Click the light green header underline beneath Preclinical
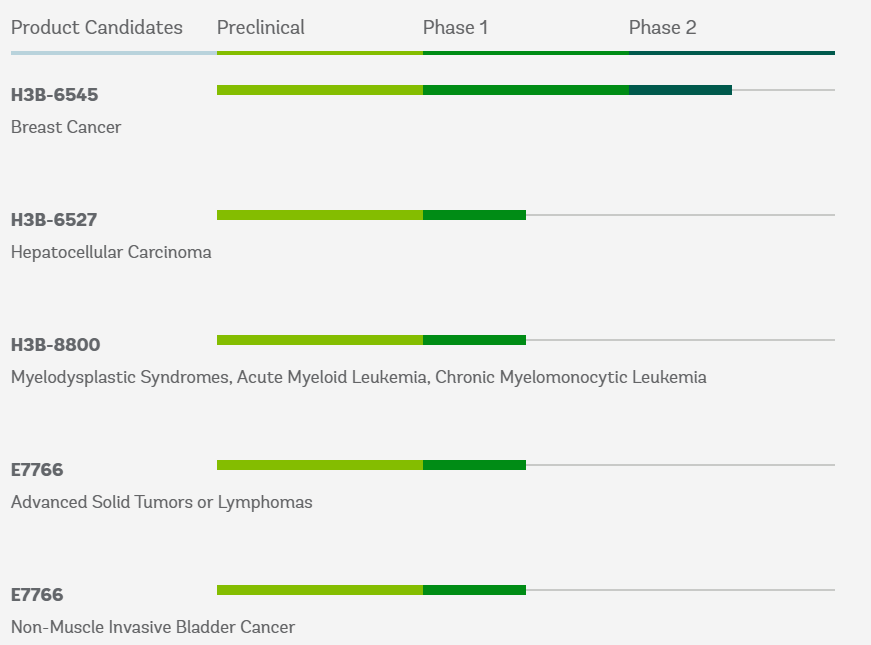The image size is (871, 645). 320,53
